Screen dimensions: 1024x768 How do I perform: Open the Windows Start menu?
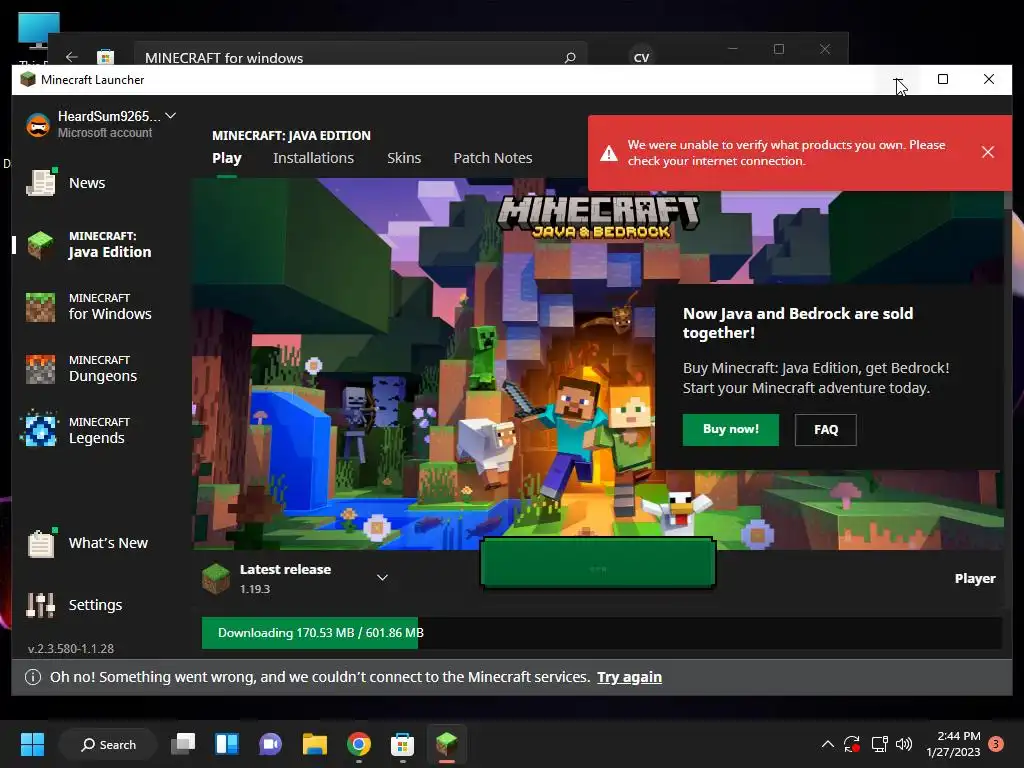(32, 744)
